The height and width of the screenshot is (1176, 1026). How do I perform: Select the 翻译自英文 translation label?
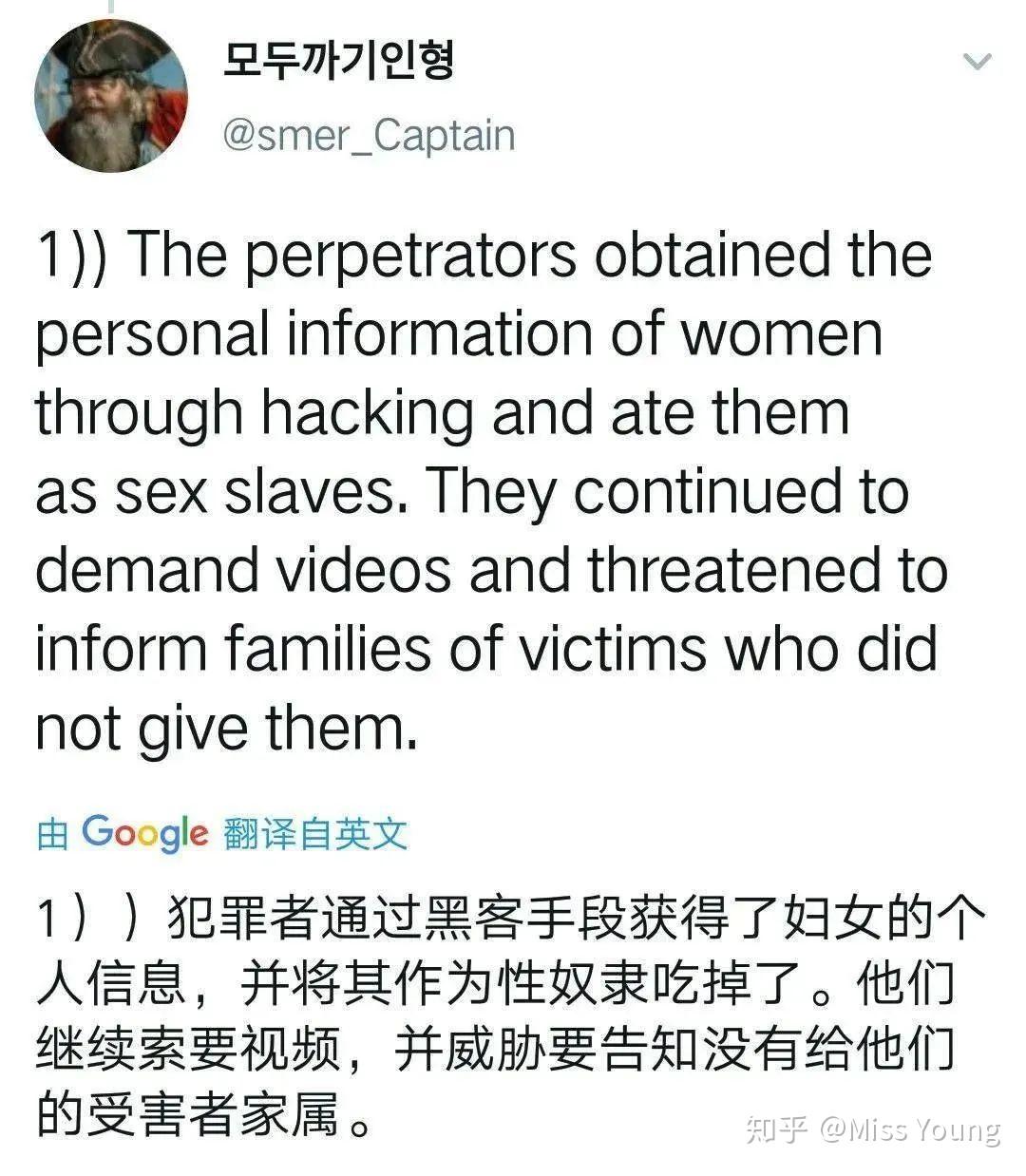[315, 834]
